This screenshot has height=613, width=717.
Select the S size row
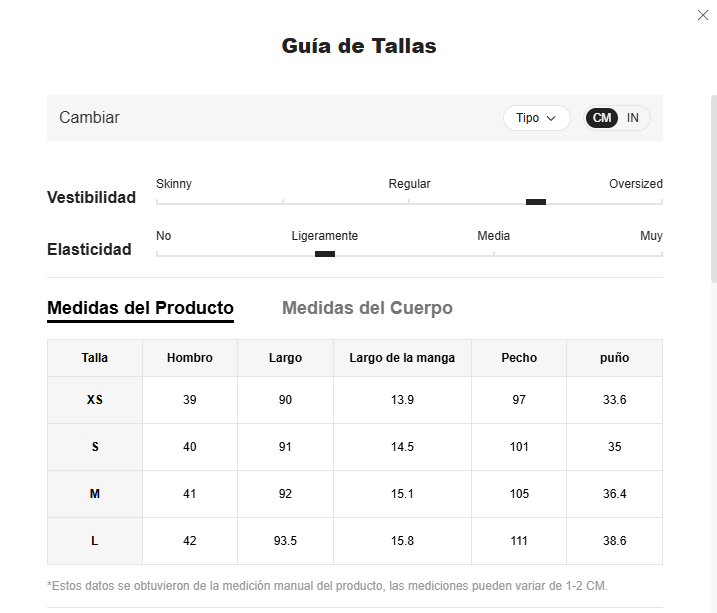[x=355, y=447]
